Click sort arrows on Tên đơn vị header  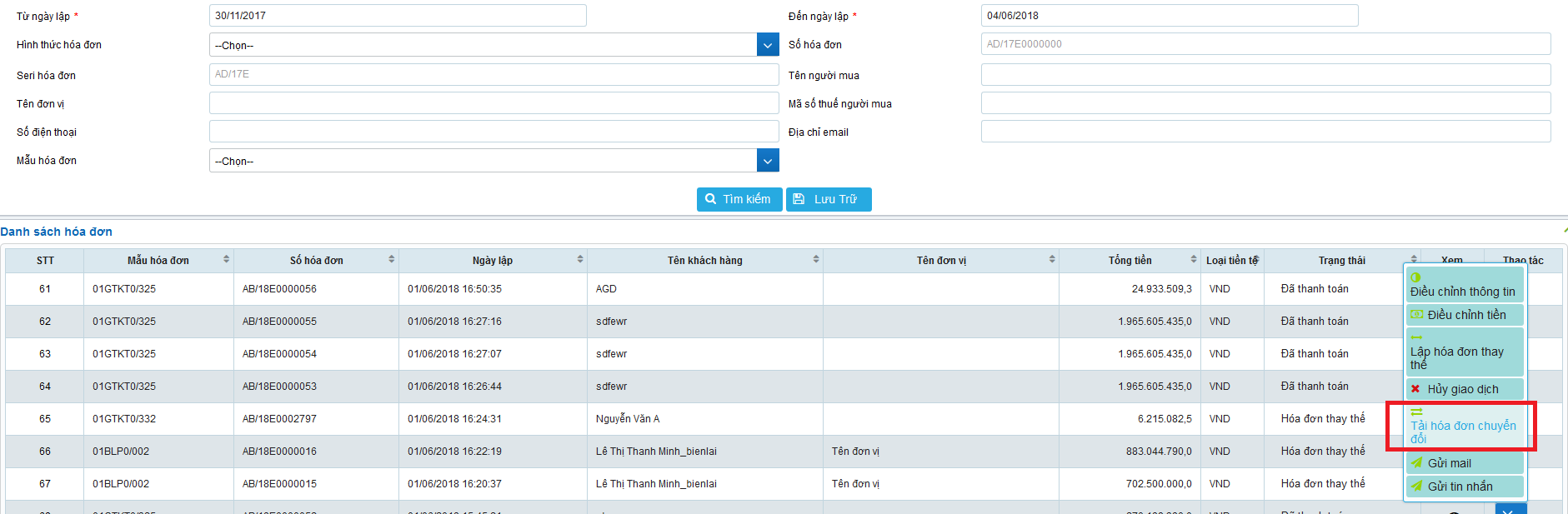tap(1052, 260)
